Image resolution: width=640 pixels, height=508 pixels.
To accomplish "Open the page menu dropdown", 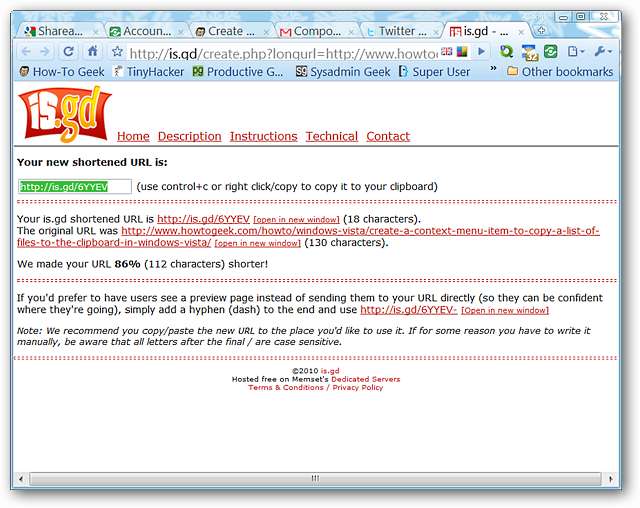I will [x=576, y=52].
